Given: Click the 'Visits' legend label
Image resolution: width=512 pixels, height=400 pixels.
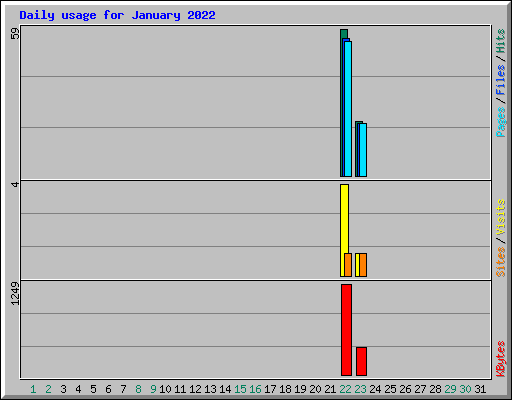Looking at the screenshot, I should pos(500,217).
